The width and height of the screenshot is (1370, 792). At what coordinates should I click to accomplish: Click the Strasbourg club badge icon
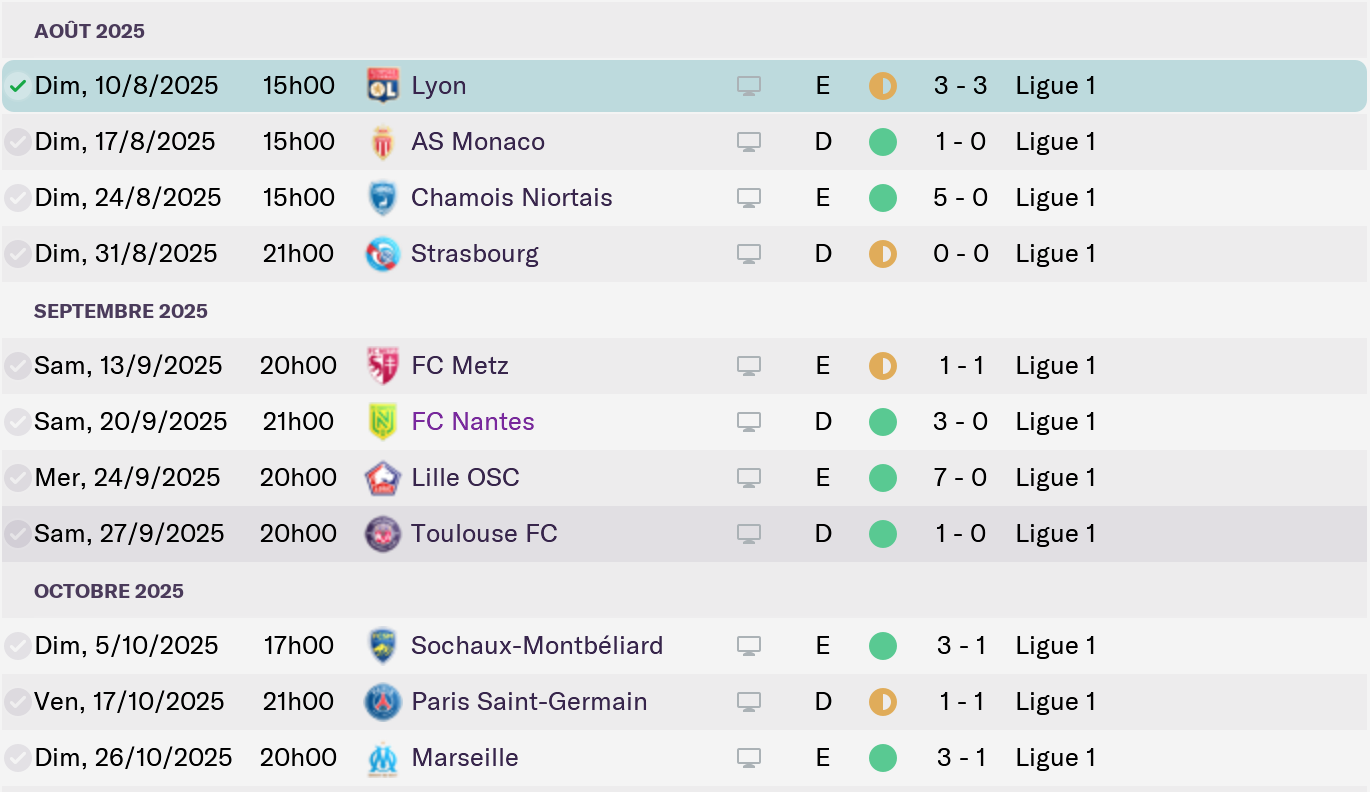pyautogui.click(x=383, y=254)
